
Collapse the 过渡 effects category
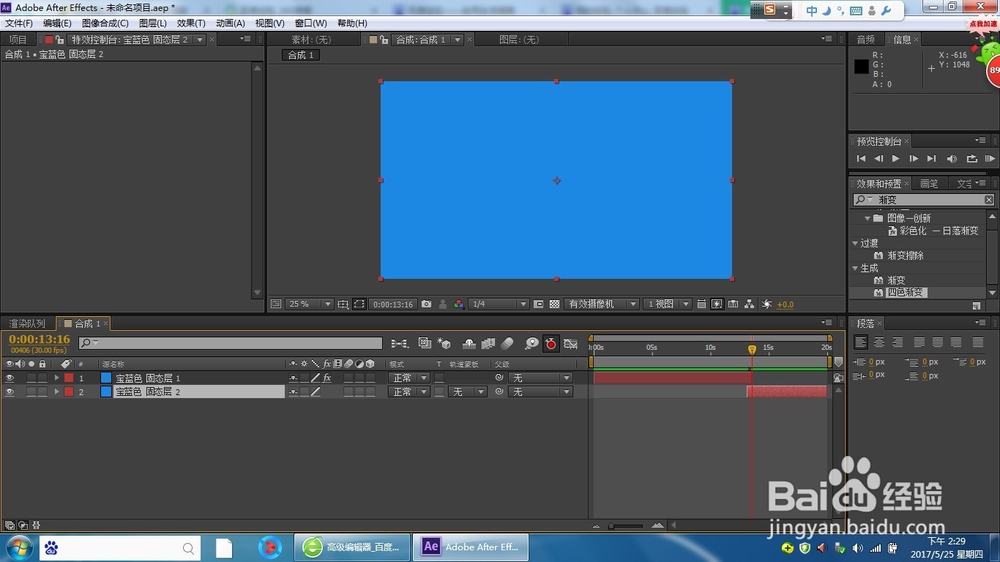coord(856,243)
